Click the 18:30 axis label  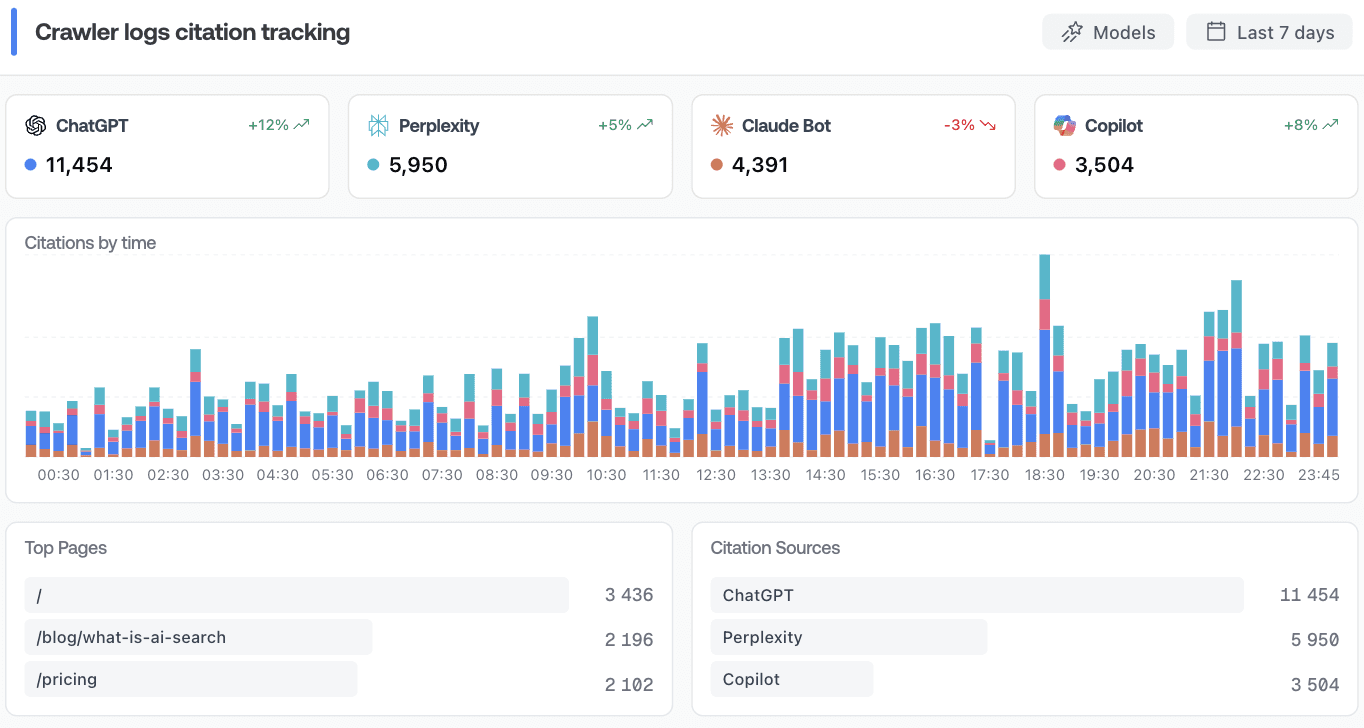(1044, 475)
